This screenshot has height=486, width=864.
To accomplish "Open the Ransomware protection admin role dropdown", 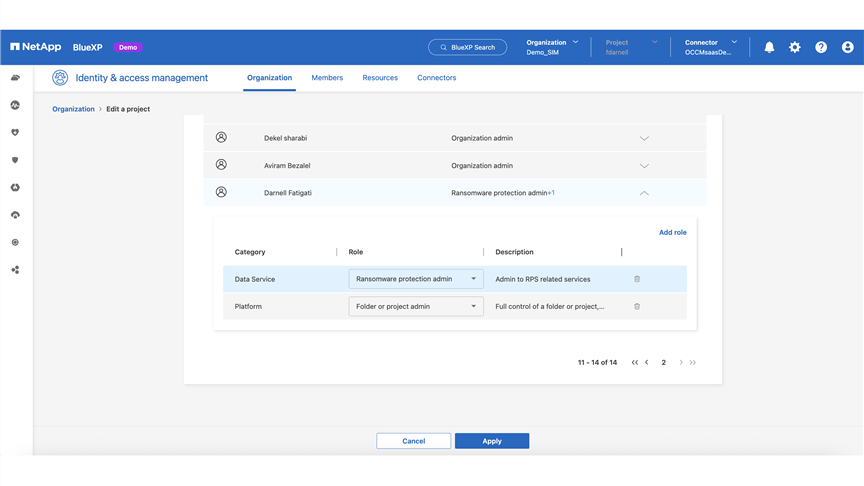I will pyautogui.click(x=416, y=279).
